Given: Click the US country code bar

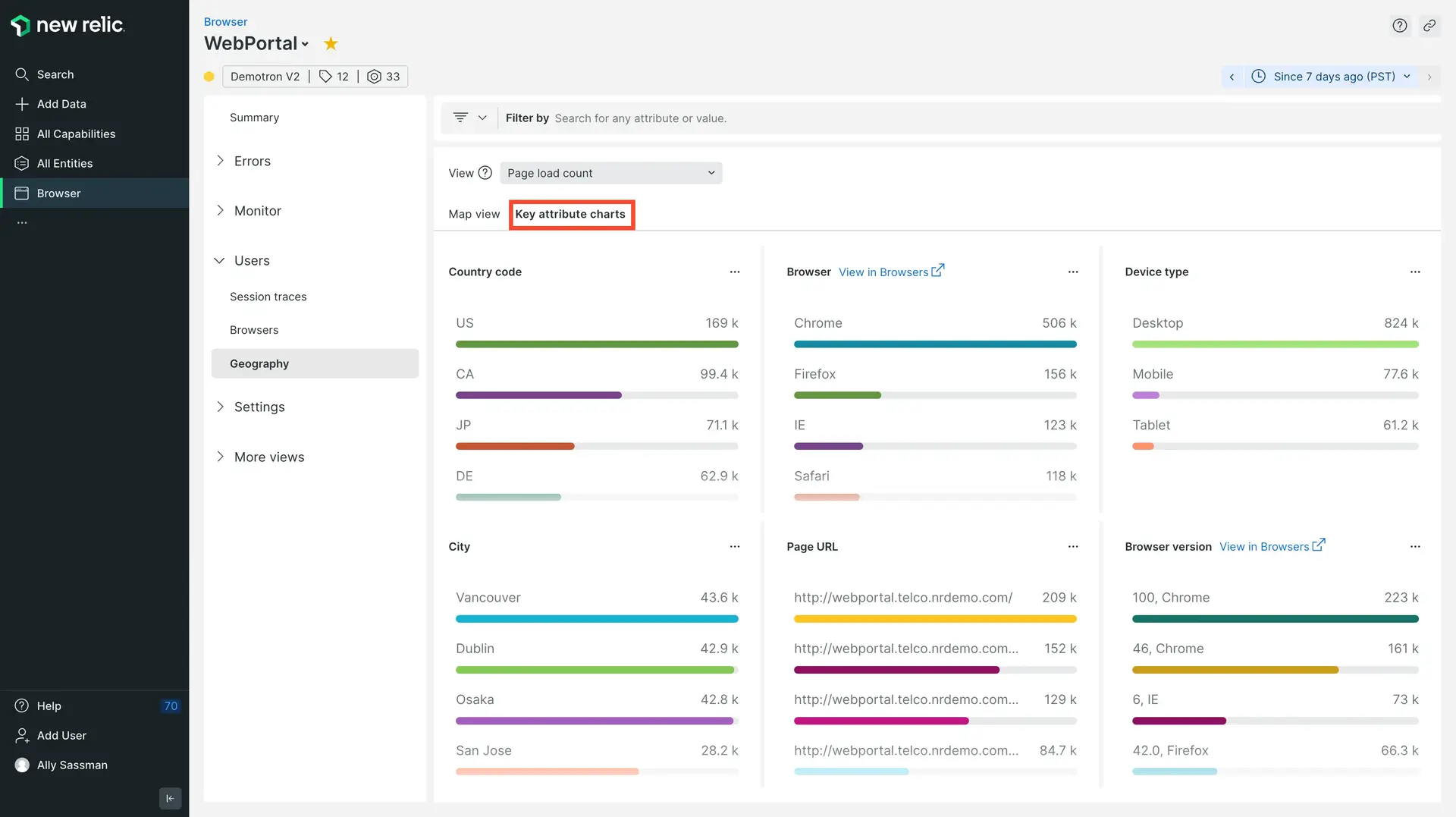Looking at the screenshot, I should pos(596,344).
